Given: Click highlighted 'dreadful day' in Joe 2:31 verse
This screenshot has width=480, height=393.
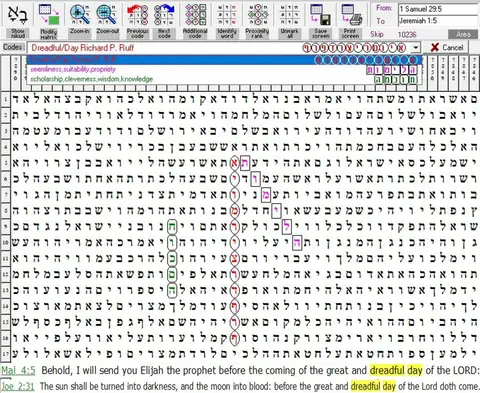Looking at the screenshot, I should (x=373, y=386).
